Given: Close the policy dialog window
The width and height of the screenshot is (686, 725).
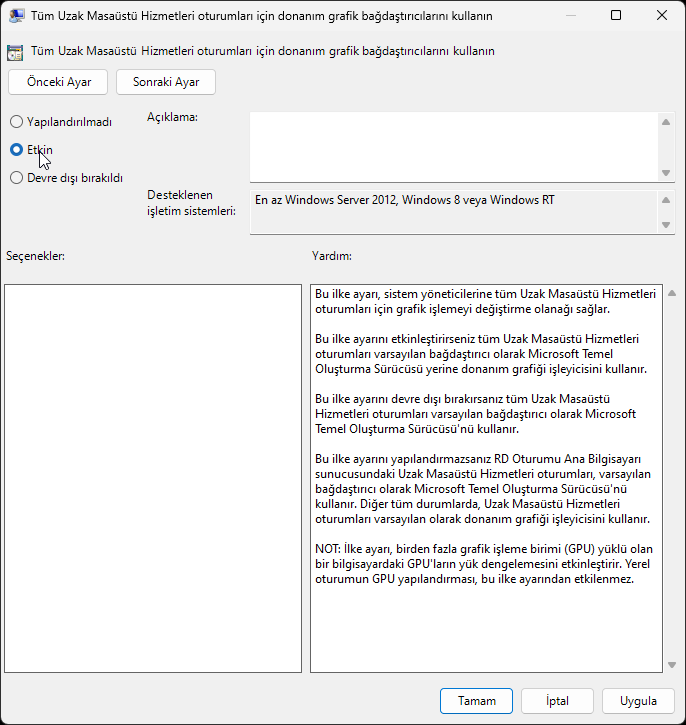Looking at the screenshot, I should (x=662, y=15).
